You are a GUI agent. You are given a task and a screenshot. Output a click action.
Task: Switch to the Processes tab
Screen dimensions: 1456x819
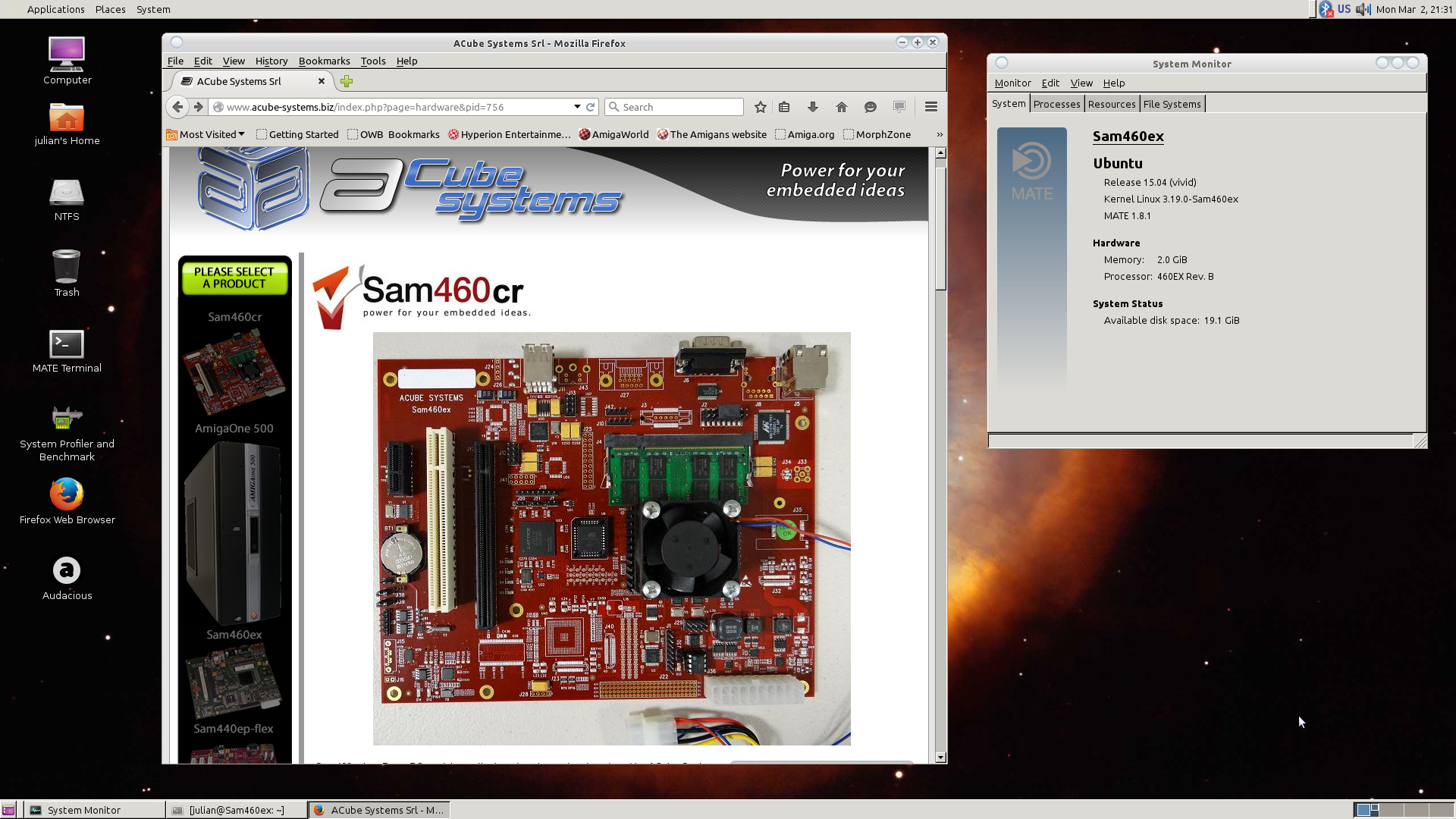pos(1056,104)
